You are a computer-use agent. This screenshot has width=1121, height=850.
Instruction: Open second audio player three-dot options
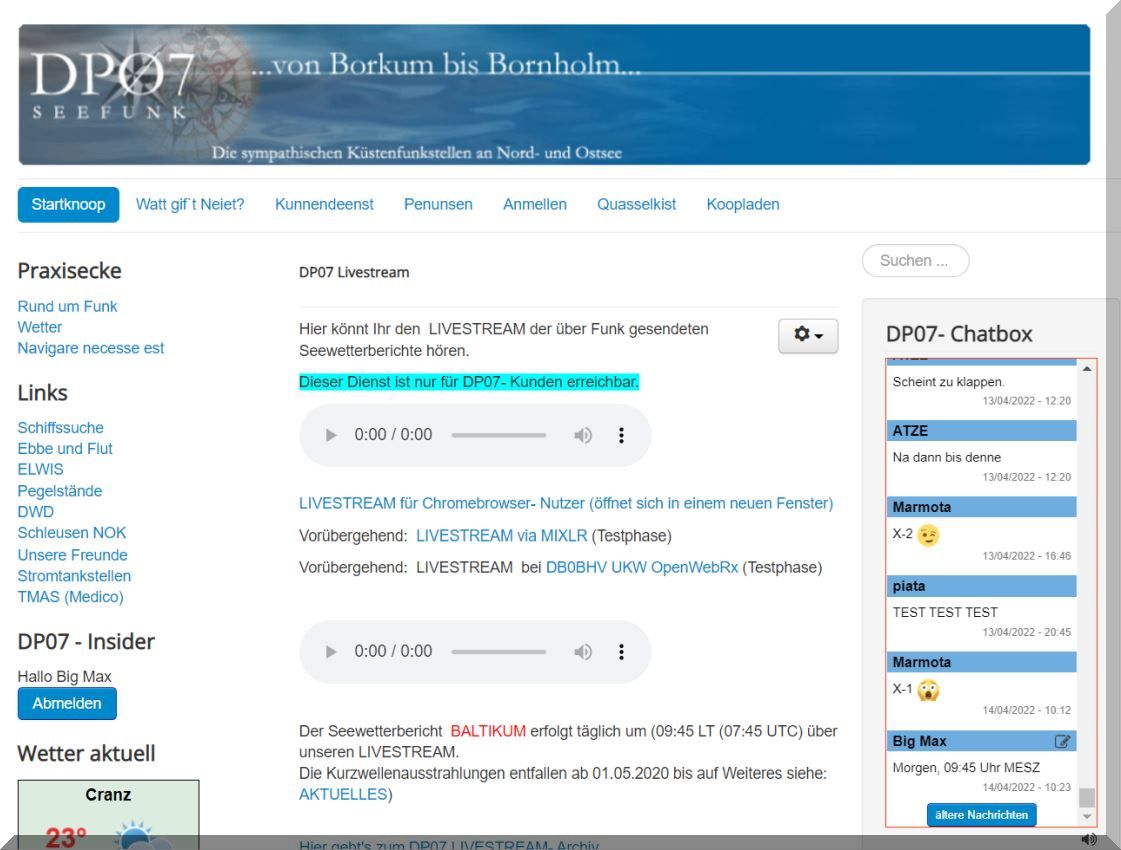click(621, 651)
